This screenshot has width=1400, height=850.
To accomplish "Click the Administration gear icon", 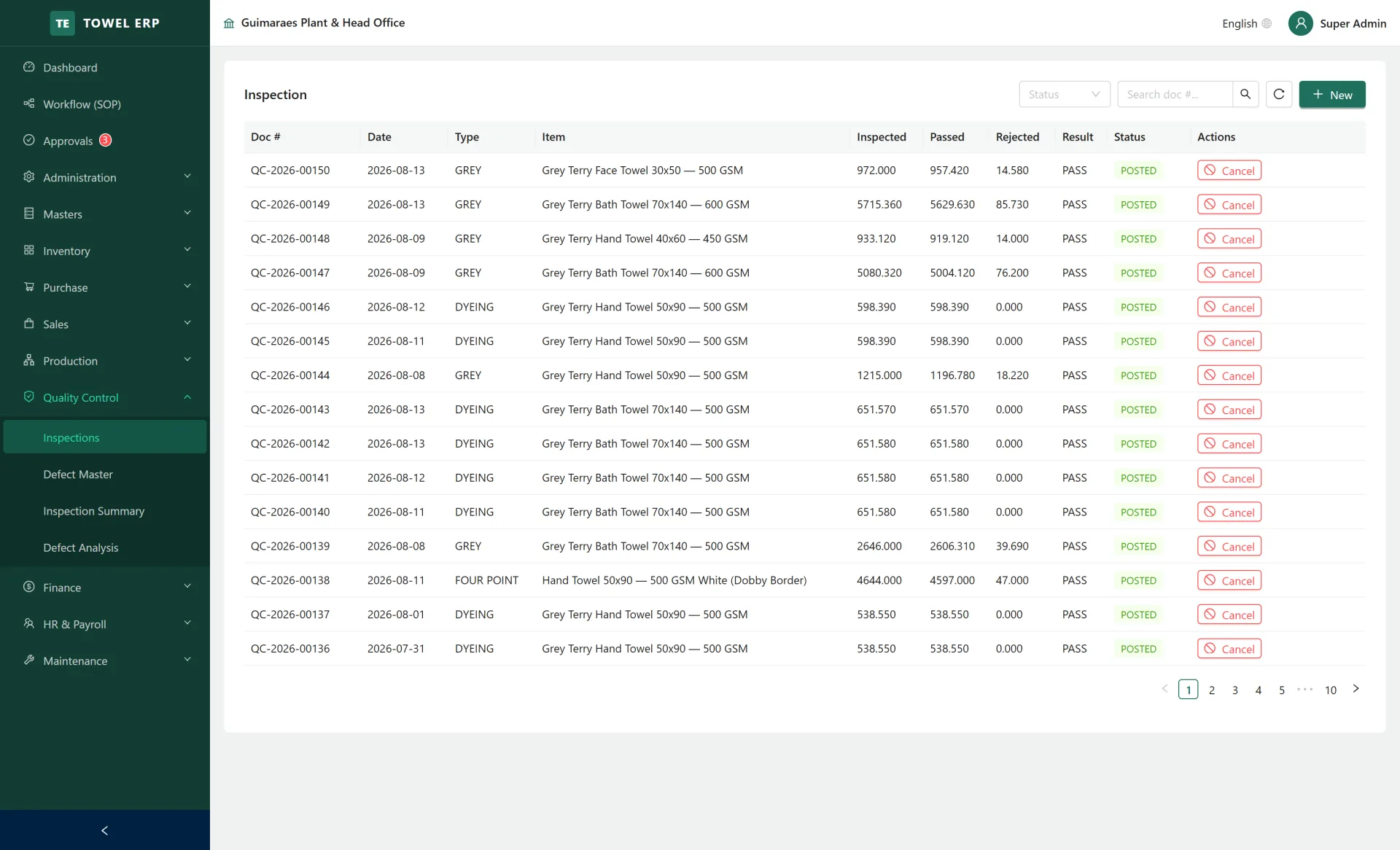I will click(x=29, y=177).
